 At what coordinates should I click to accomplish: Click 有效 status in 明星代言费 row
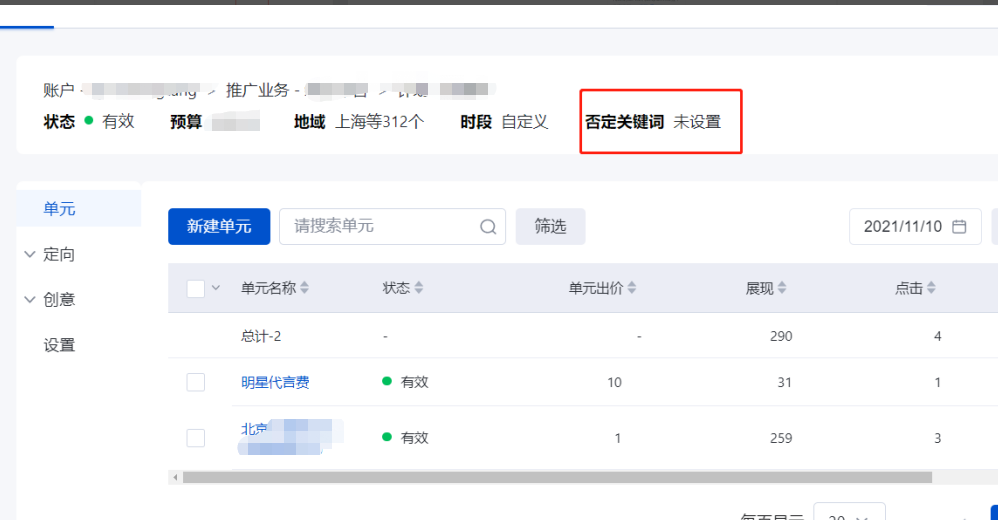point(414,383)
